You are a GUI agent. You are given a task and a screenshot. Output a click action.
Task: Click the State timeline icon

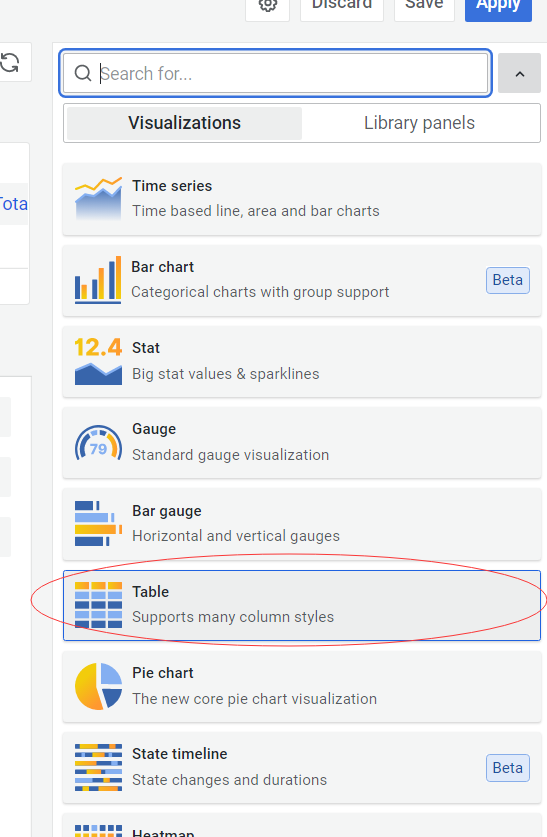pos(98,767)
